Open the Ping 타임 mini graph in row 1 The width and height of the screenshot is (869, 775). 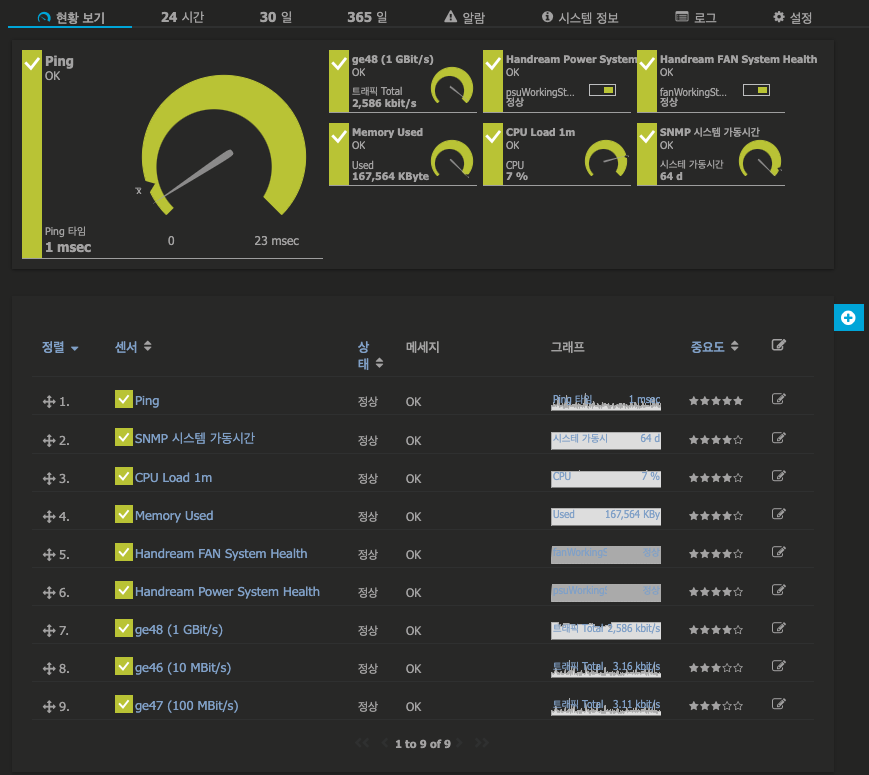click(606, 402)
